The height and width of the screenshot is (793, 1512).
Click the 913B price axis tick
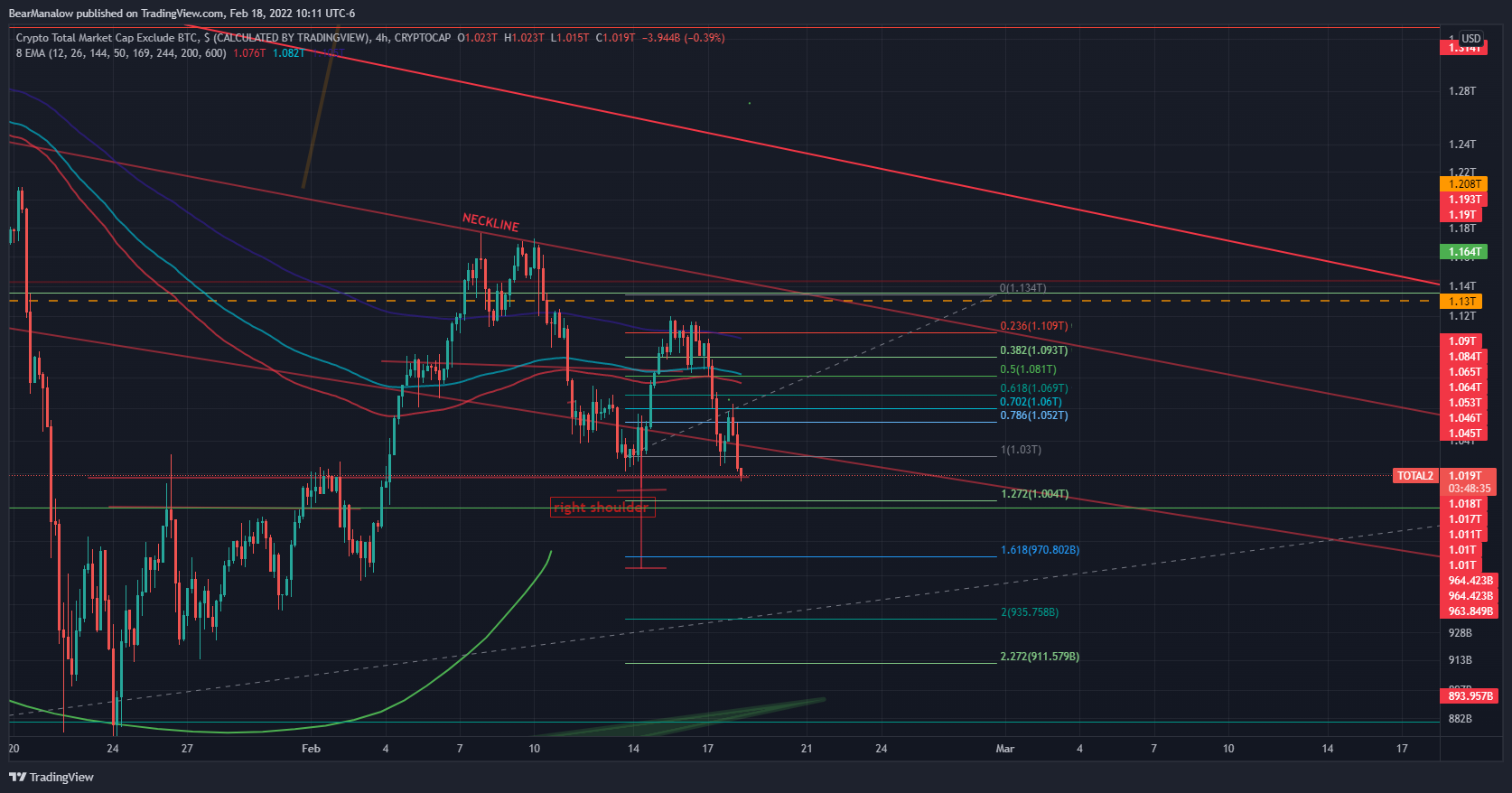[x=1460, y=660]
